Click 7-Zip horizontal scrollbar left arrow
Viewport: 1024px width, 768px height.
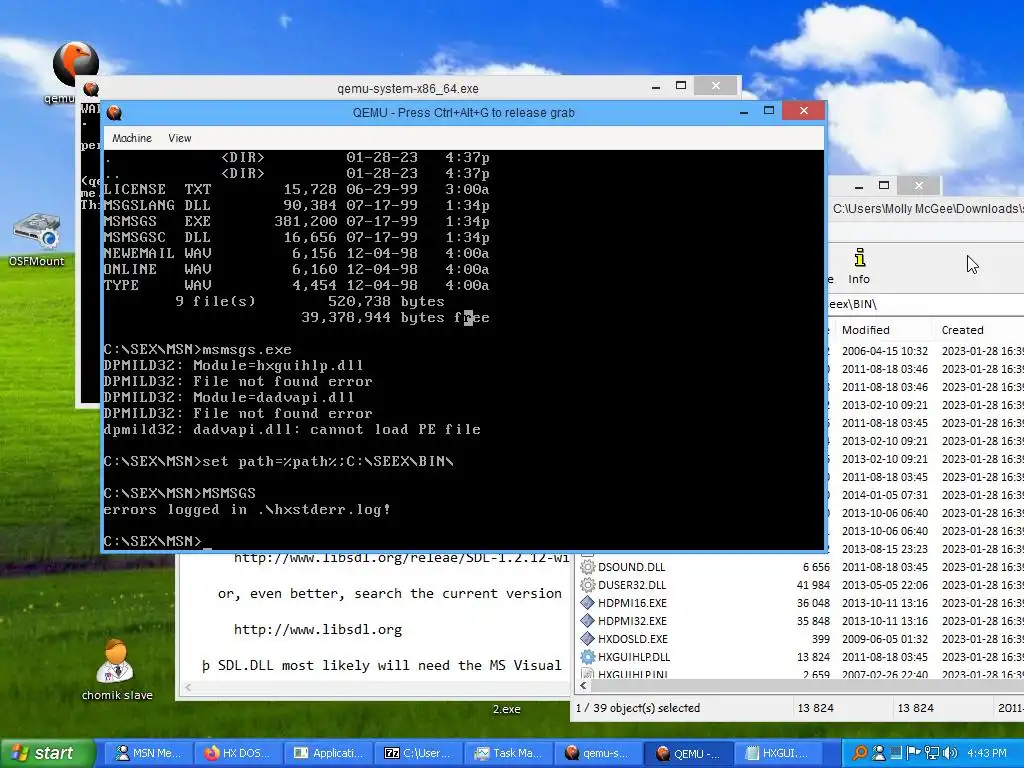583,686
